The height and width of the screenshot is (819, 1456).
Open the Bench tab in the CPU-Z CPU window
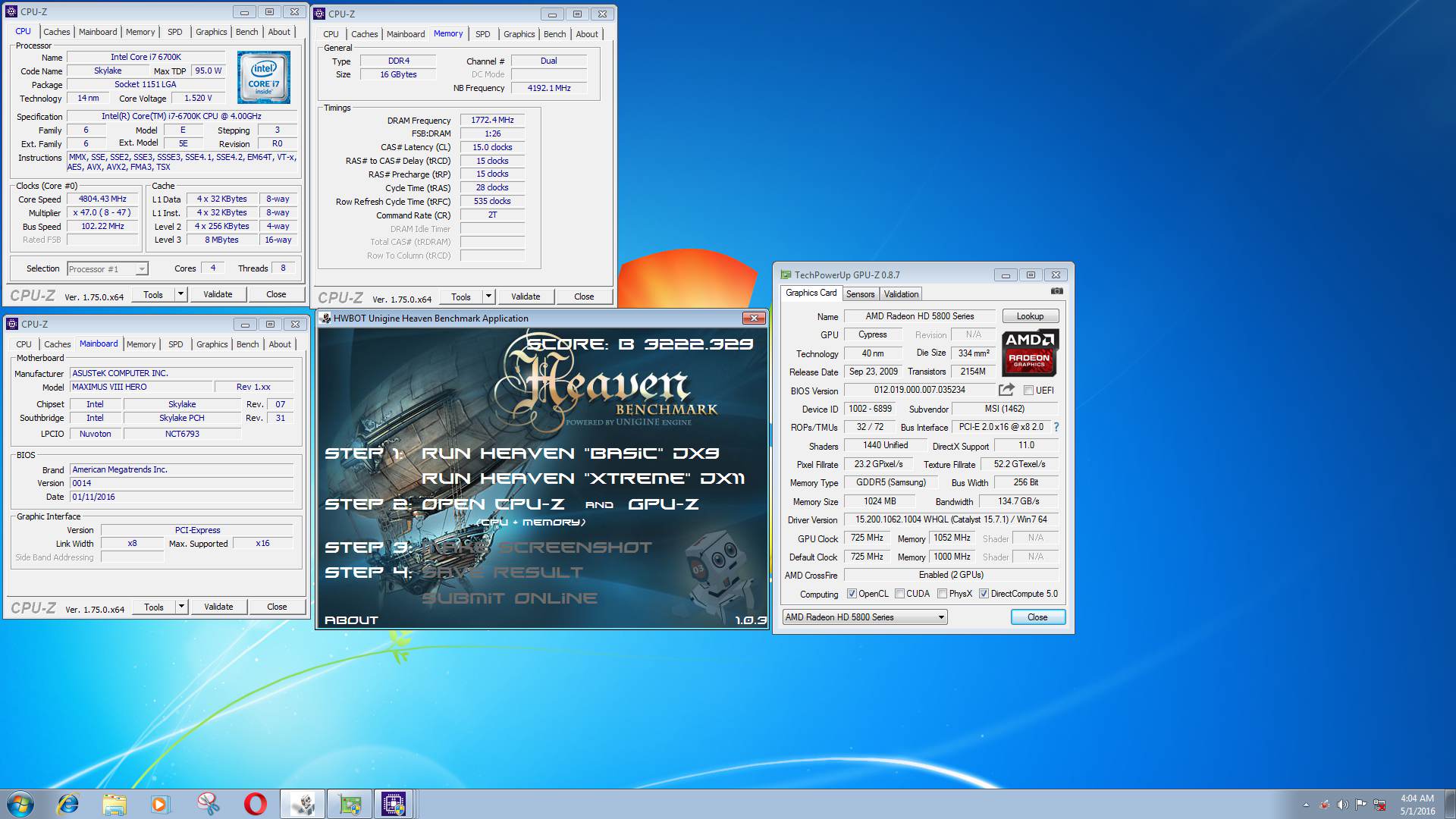click(246, 32)
